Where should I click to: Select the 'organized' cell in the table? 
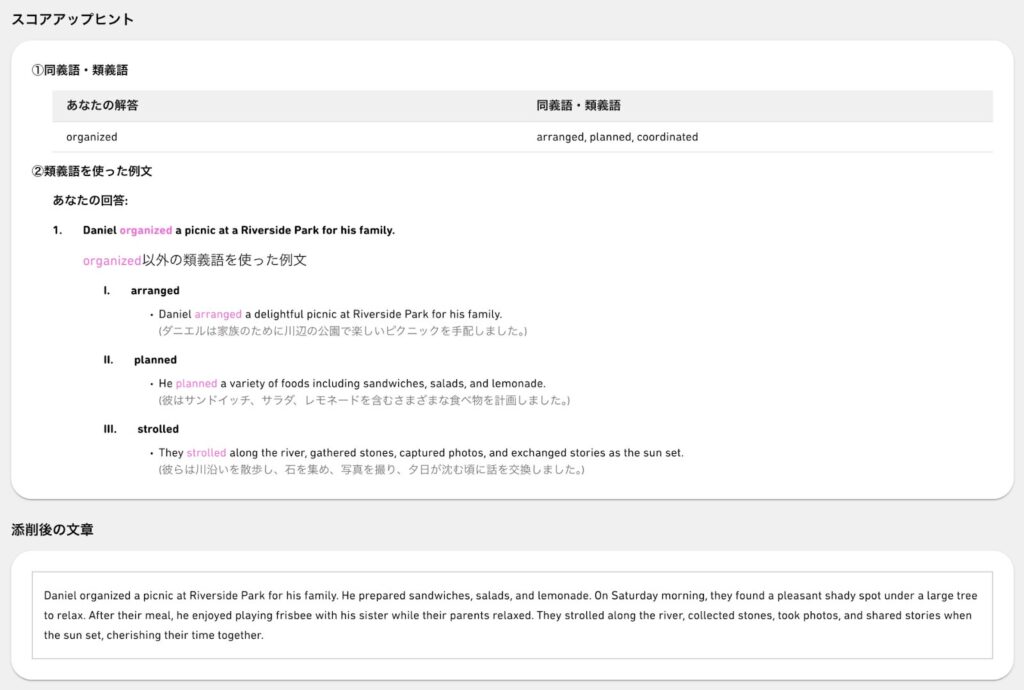[92, 137]
